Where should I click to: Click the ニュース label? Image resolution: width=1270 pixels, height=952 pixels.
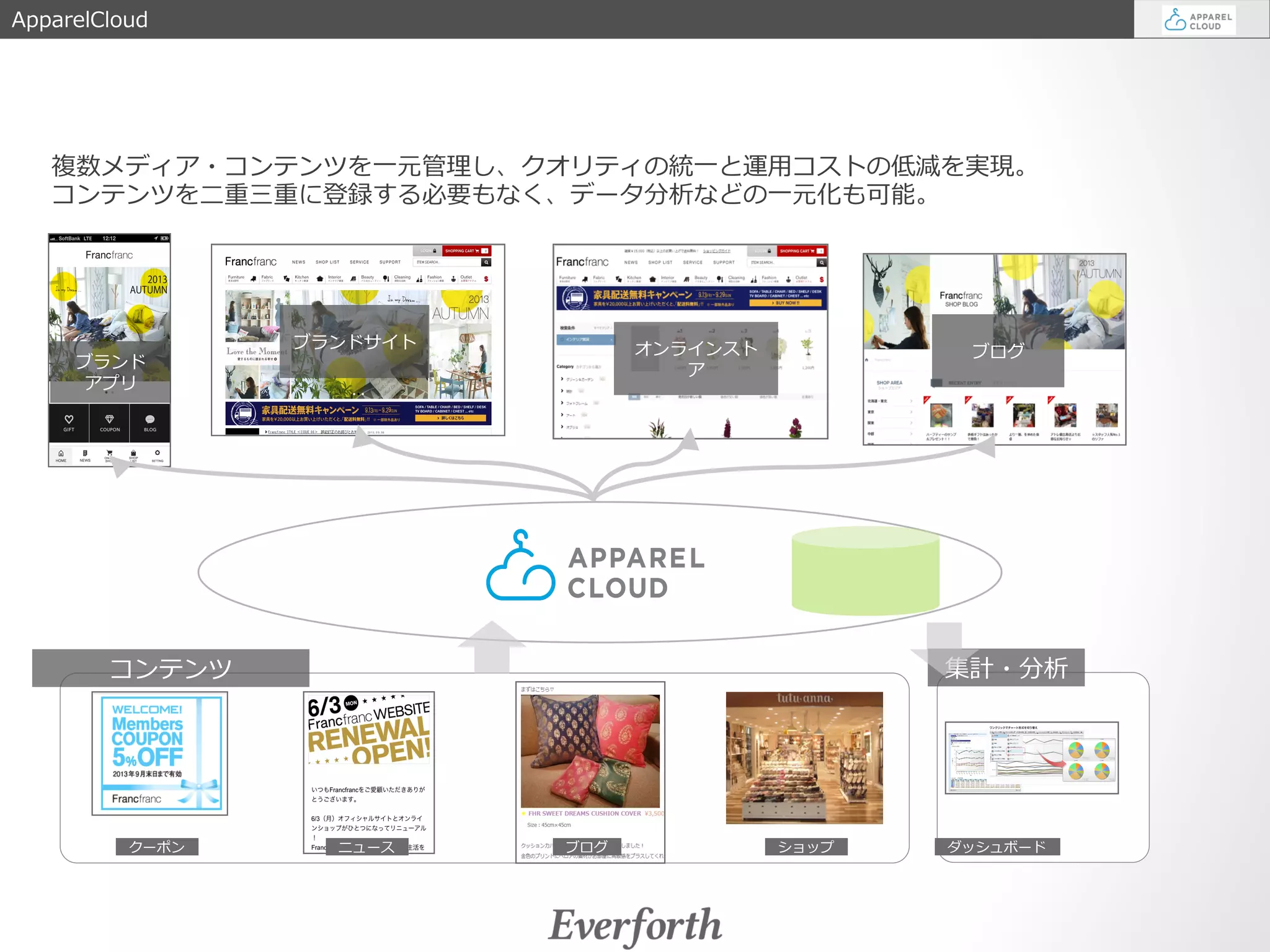pos(366,847)
